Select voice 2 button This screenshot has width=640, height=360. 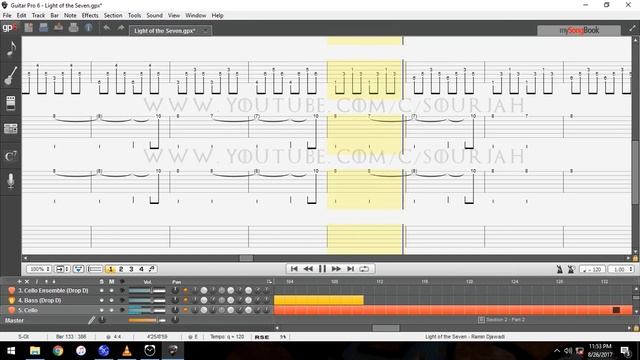click(x=121, y=269)
